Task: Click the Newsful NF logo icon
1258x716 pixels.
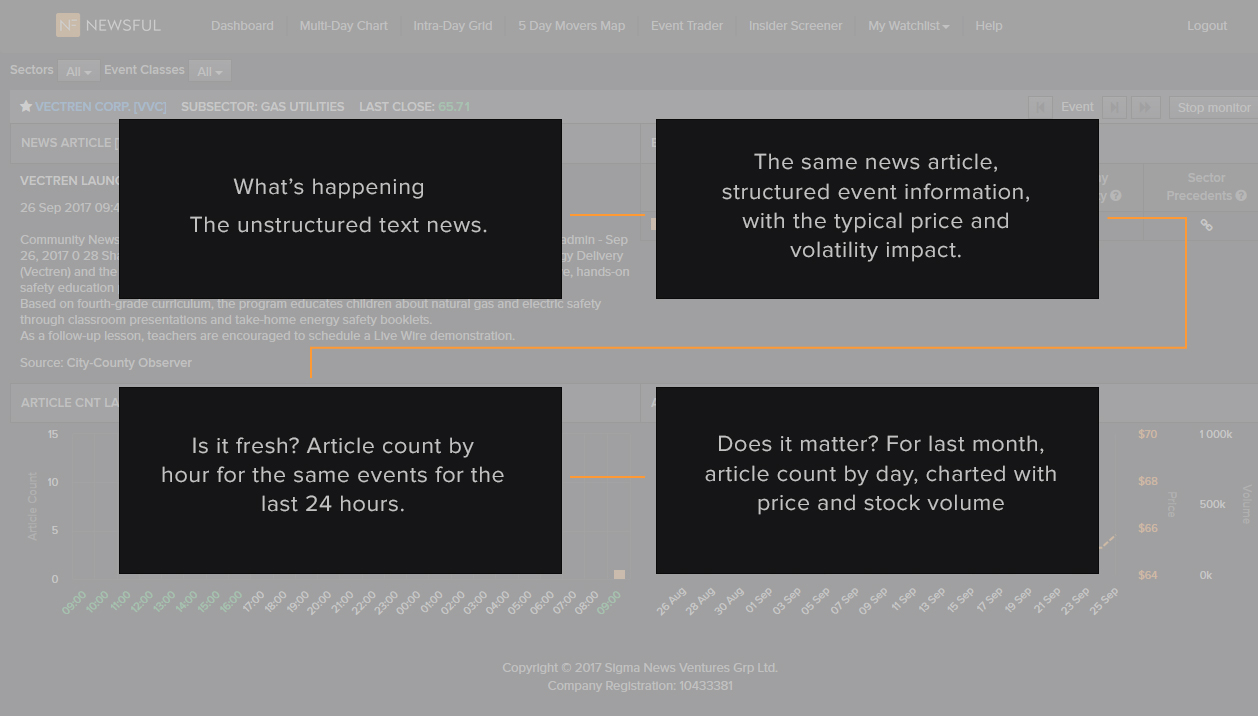Action: point(67,25)
